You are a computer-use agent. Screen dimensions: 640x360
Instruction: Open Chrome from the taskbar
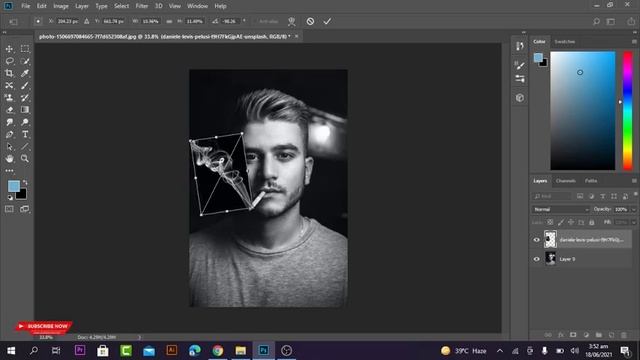point(218,351)
